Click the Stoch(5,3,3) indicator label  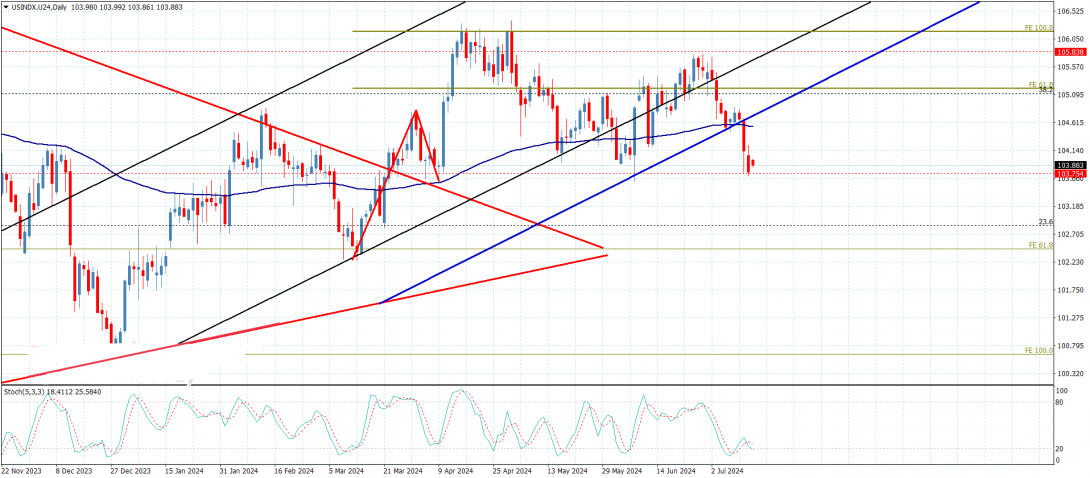click(x=23, y=393)
